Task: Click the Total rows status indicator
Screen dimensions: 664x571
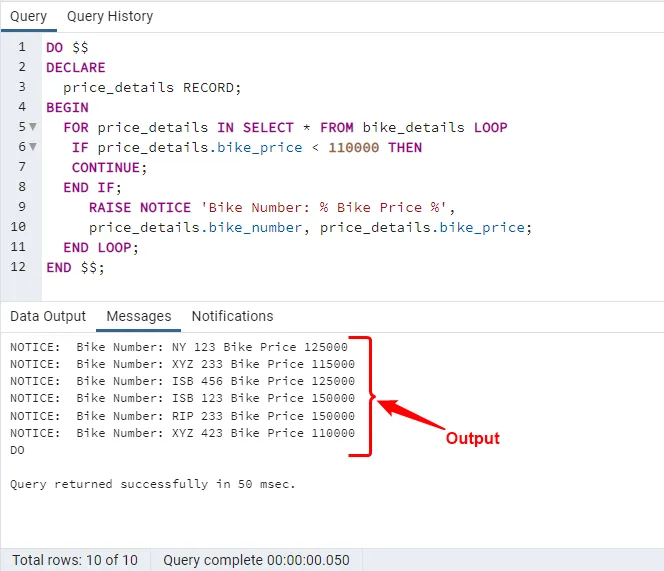Action: pyautogui.click(x=74, y=560)
